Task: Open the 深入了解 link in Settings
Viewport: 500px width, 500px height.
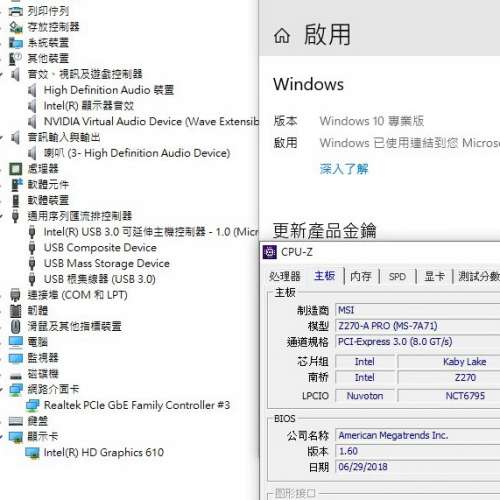Action: point(344,169)
